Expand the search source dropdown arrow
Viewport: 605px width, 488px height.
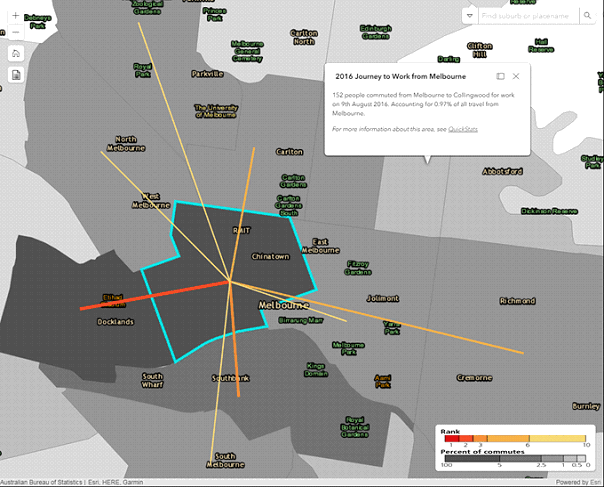470,16
